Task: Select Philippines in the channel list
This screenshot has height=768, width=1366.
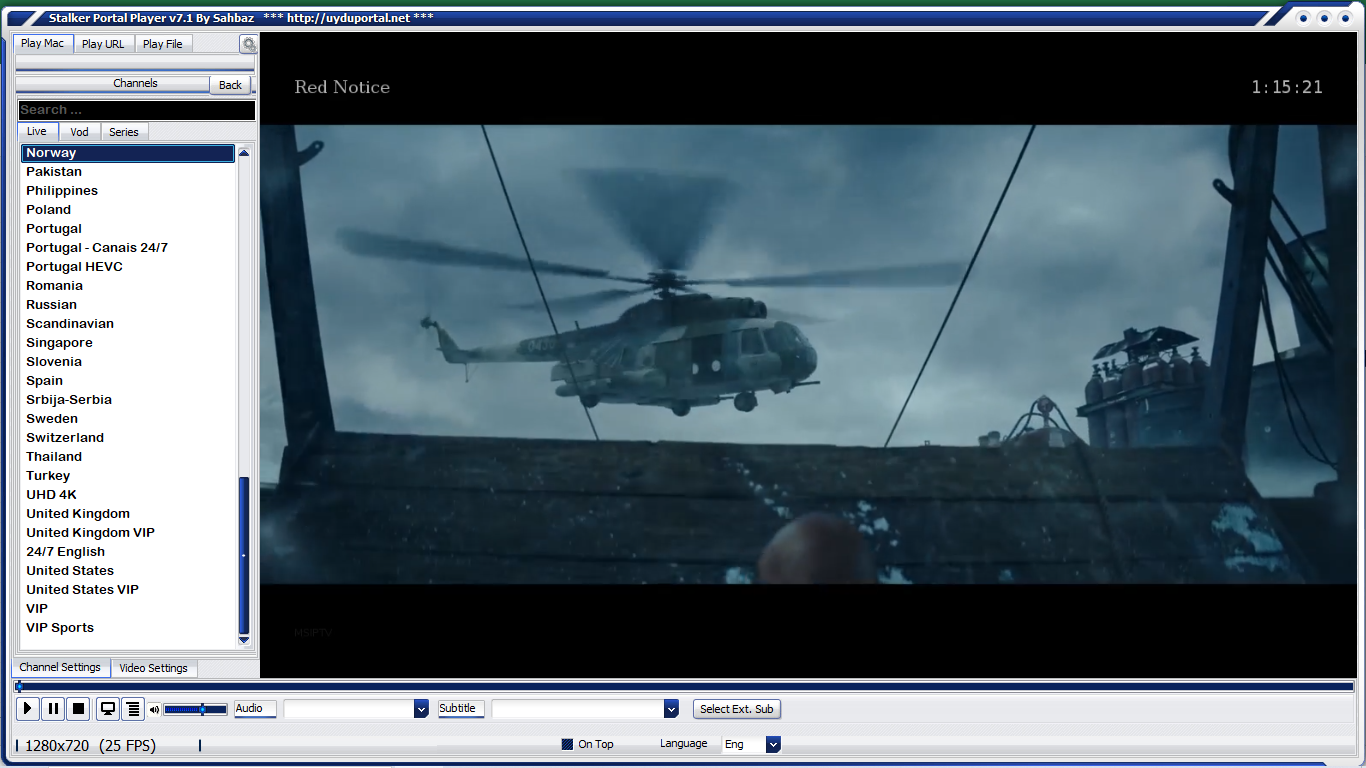Action: (128, 191)
